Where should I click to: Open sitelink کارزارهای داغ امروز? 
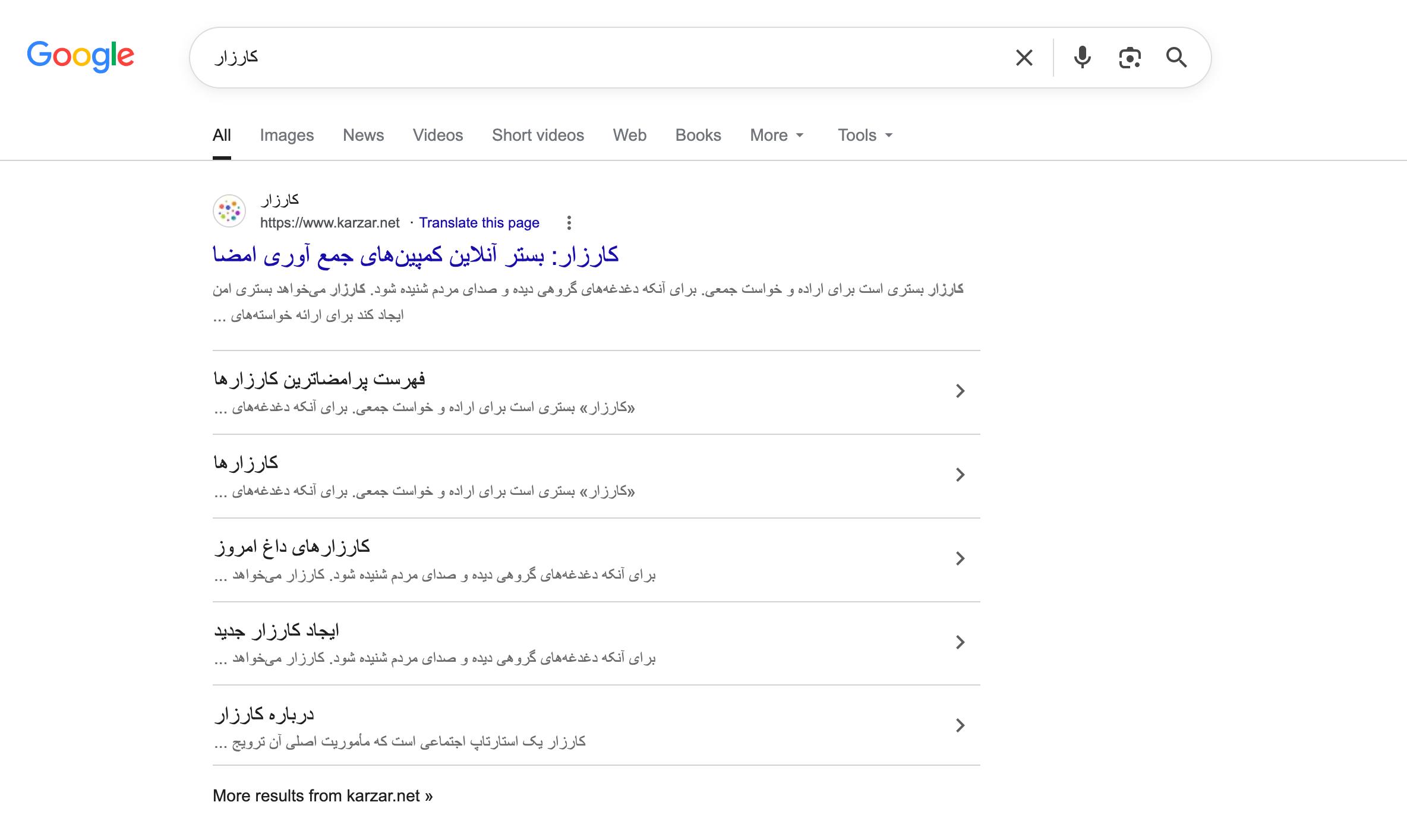292,547
